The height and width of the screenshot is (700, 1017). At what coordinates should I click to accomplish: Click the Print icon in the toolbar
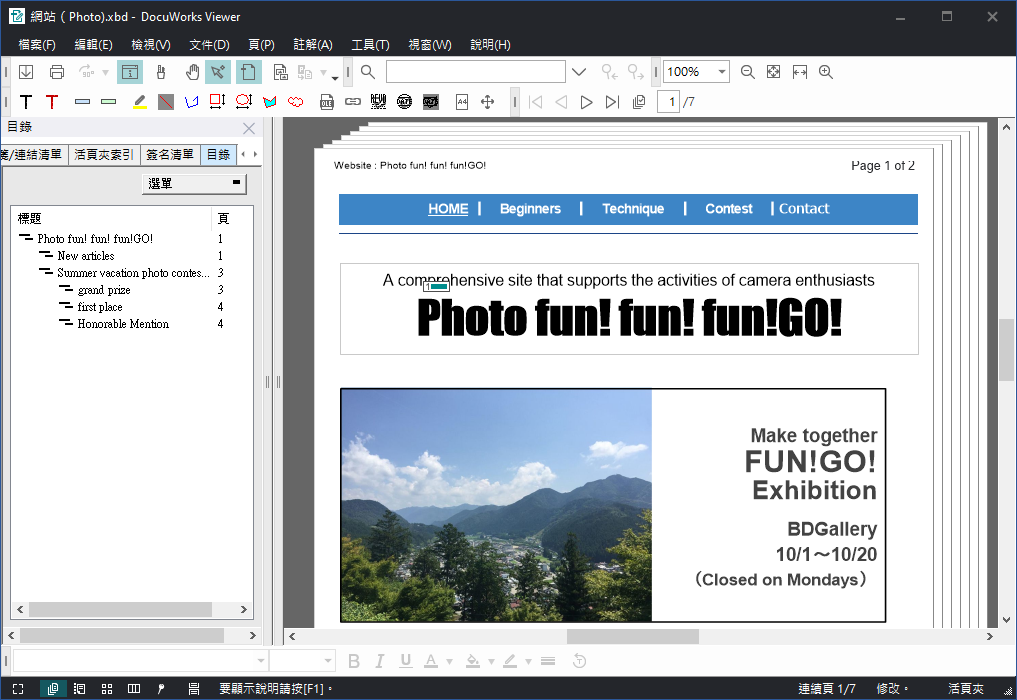click(57, 72)
